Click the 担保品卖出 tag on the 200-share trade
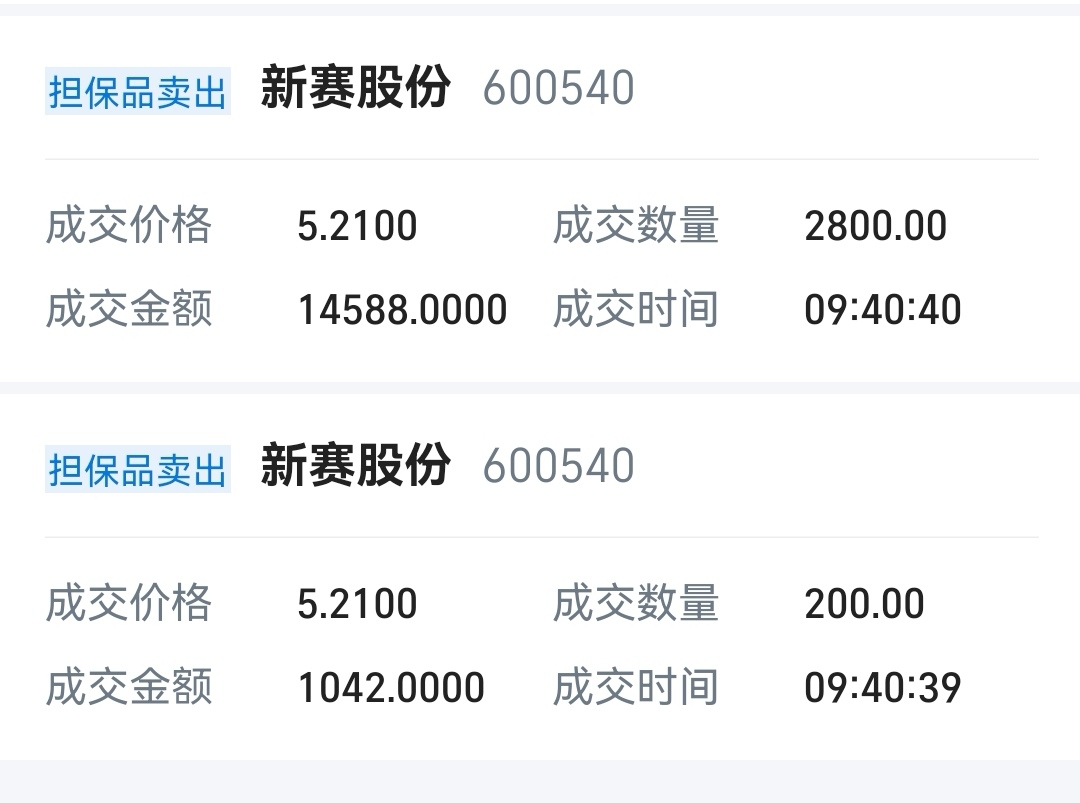Image resolution: width=1080 pixels, height=803 pixels. click(138, 470)
